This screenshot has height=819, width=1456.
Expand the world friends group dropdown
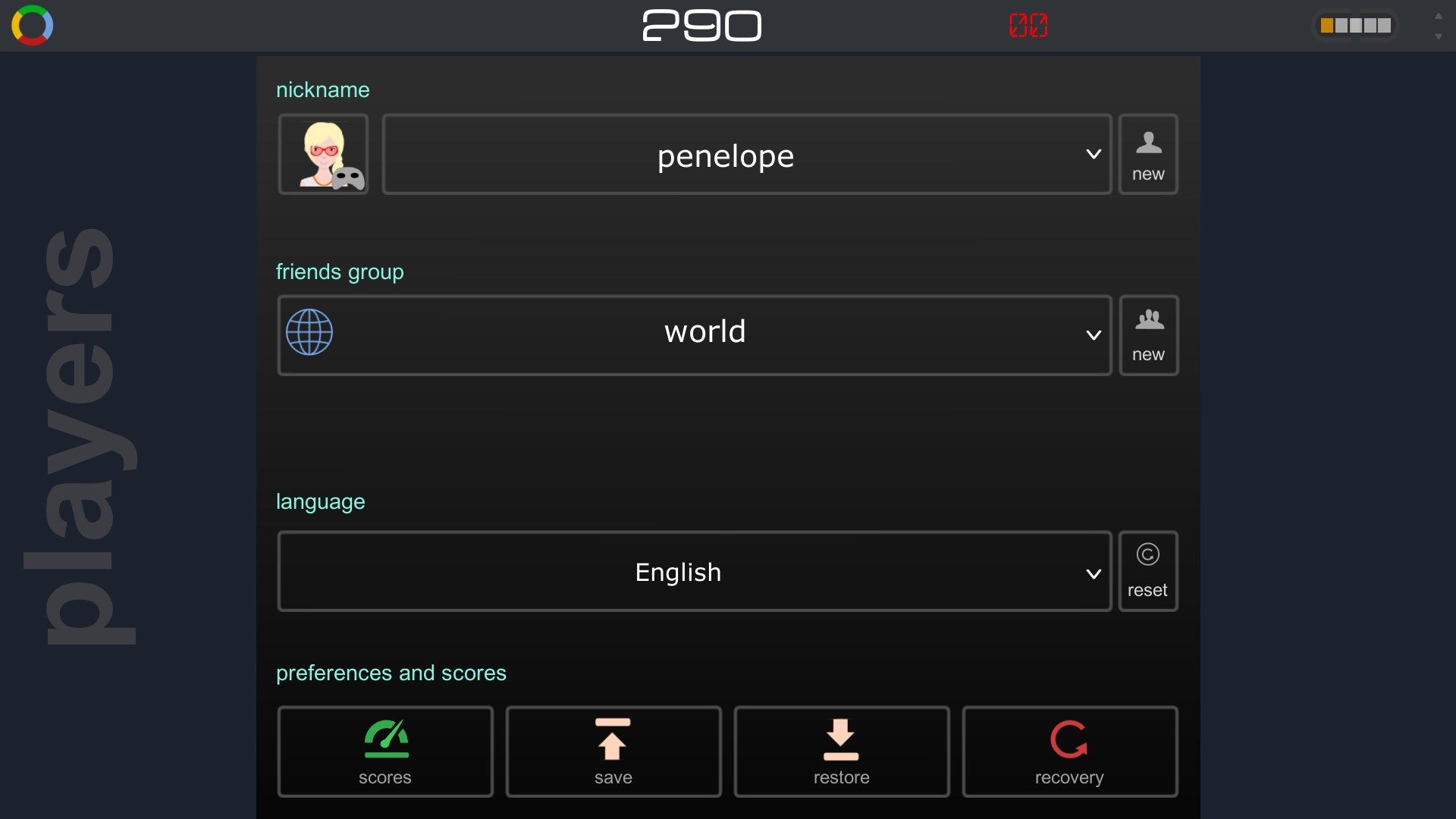[1094, 335]
